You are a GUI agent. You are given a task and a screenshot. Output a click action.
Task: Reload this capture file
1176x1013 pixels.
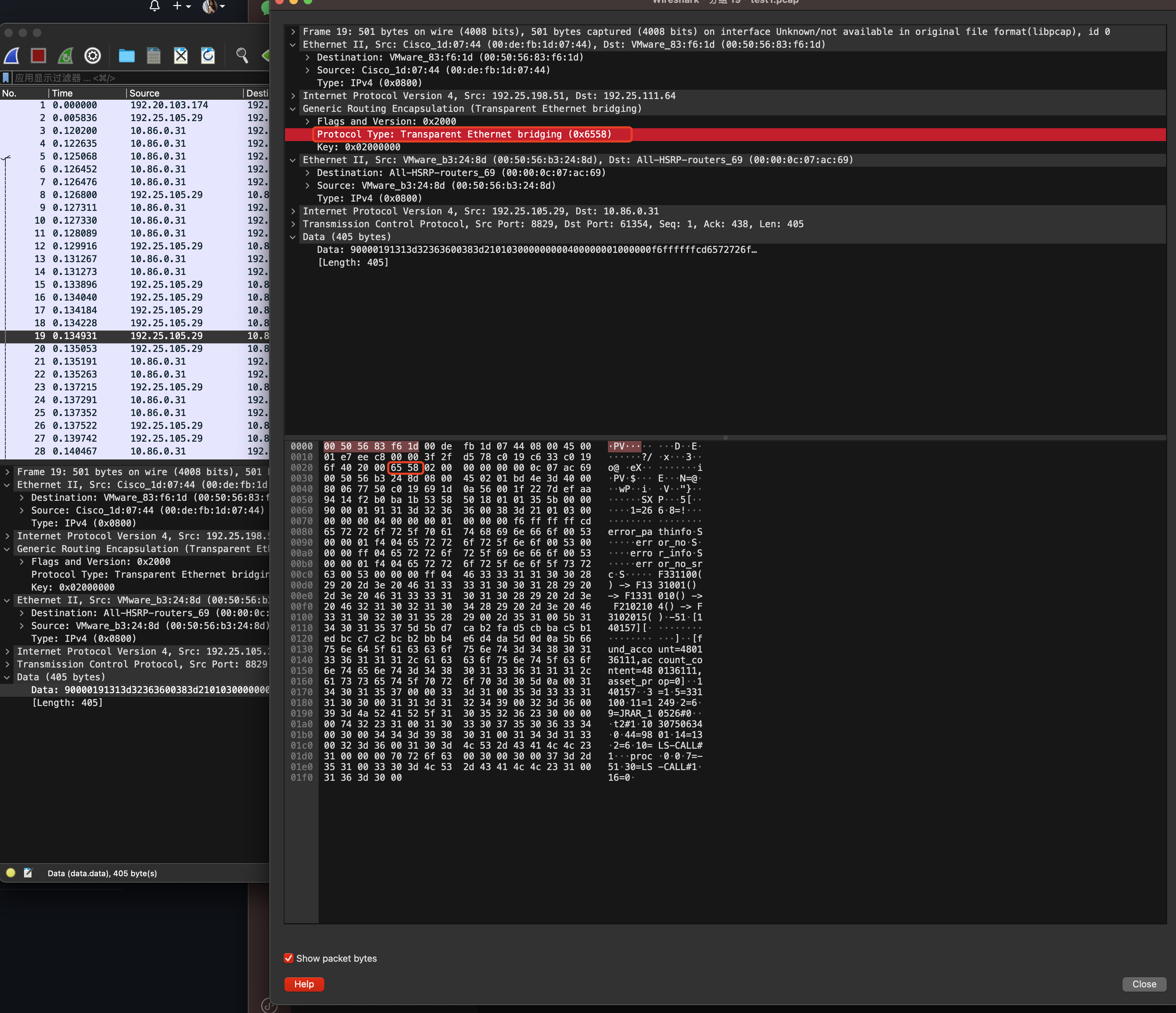click(208, 56)
